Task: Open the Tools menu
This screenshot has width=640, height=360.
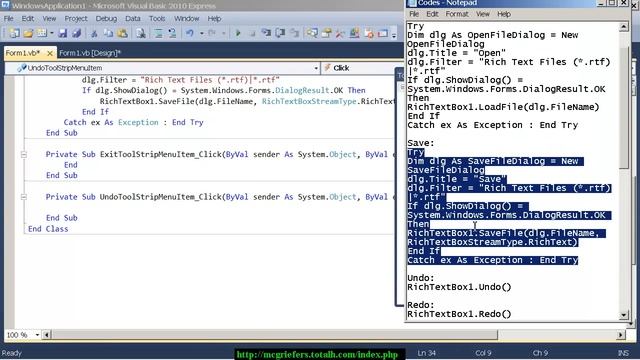Action: tap(157, 19)
